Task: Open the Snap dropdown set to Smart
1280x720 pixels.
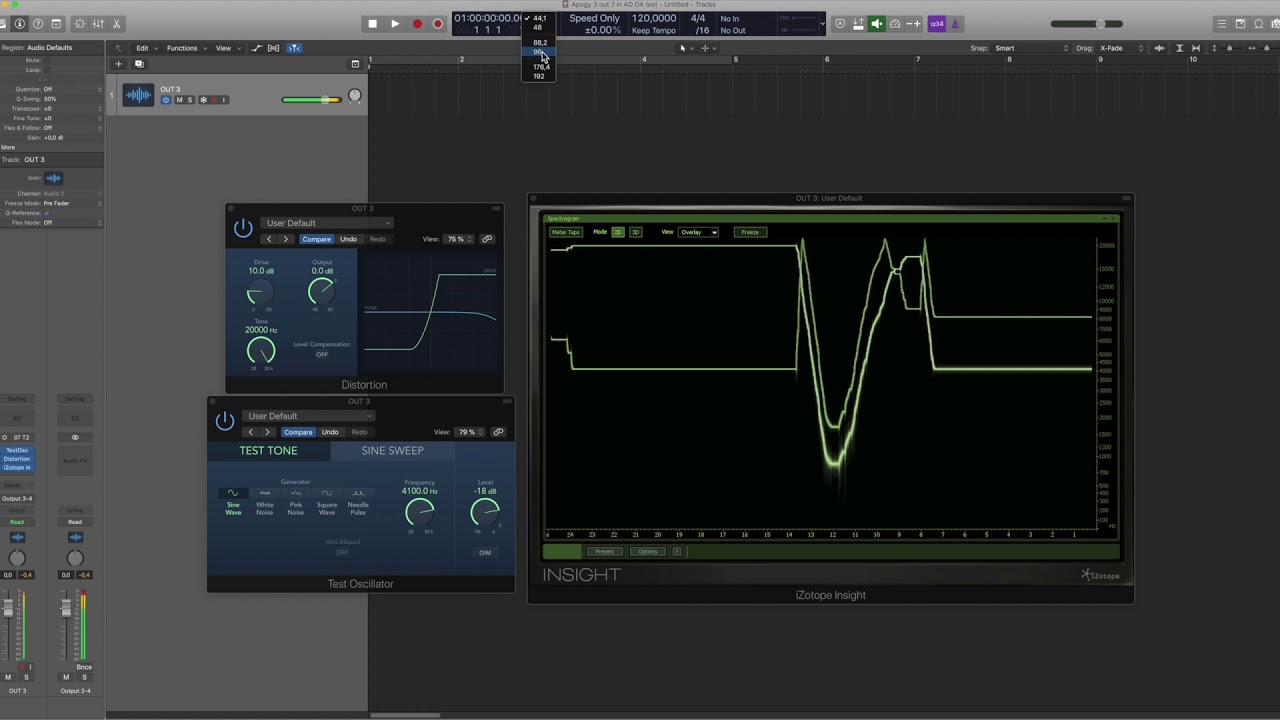Action: [1033, 48]
